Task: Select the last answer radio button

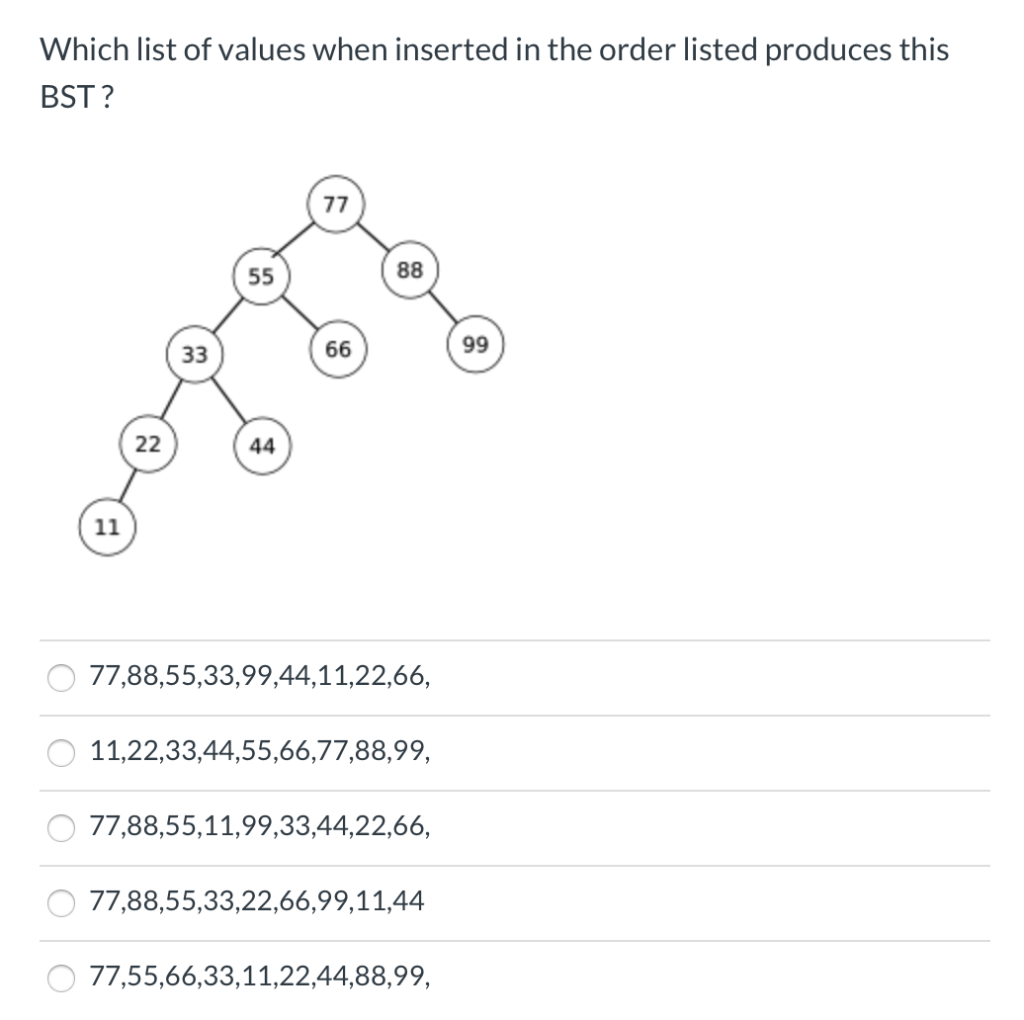Action: click(x=60, y=977)
